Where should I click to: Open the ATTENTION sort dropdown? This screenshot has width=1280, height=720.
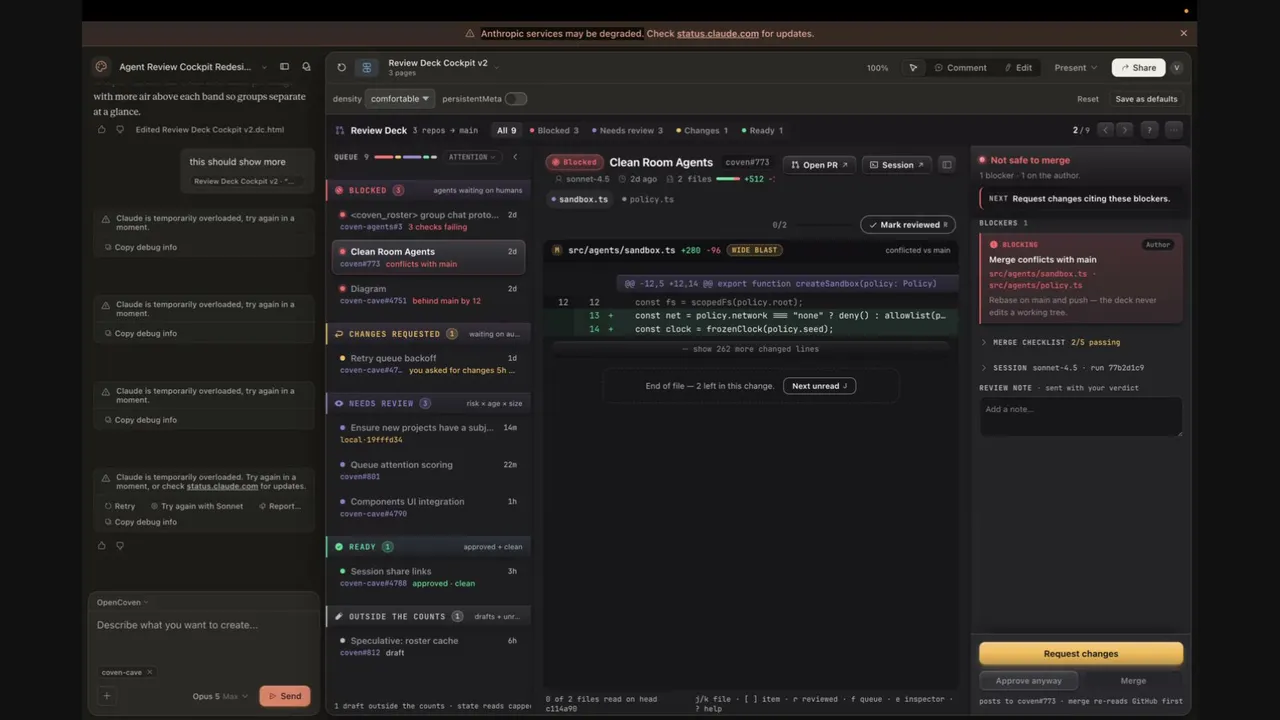point(473,157)
